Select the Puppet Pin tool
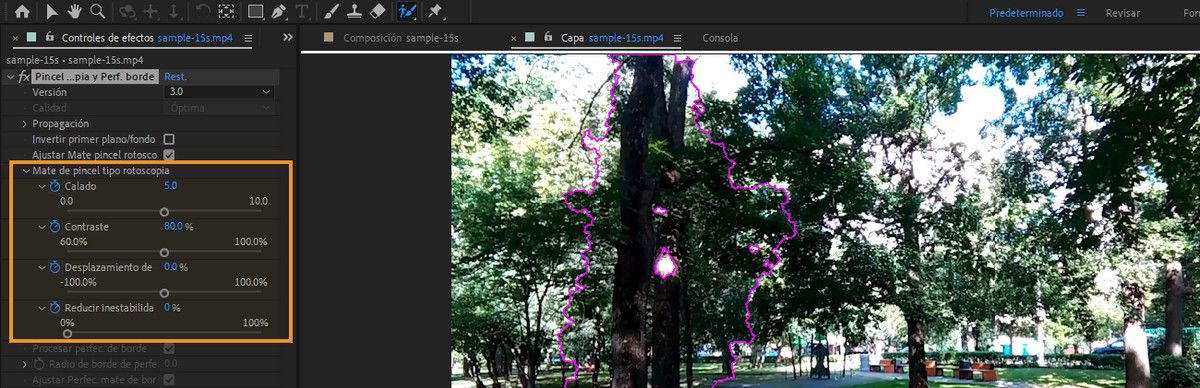The image size is (1200, 388). pyautogui.click(x=435, y=13)
